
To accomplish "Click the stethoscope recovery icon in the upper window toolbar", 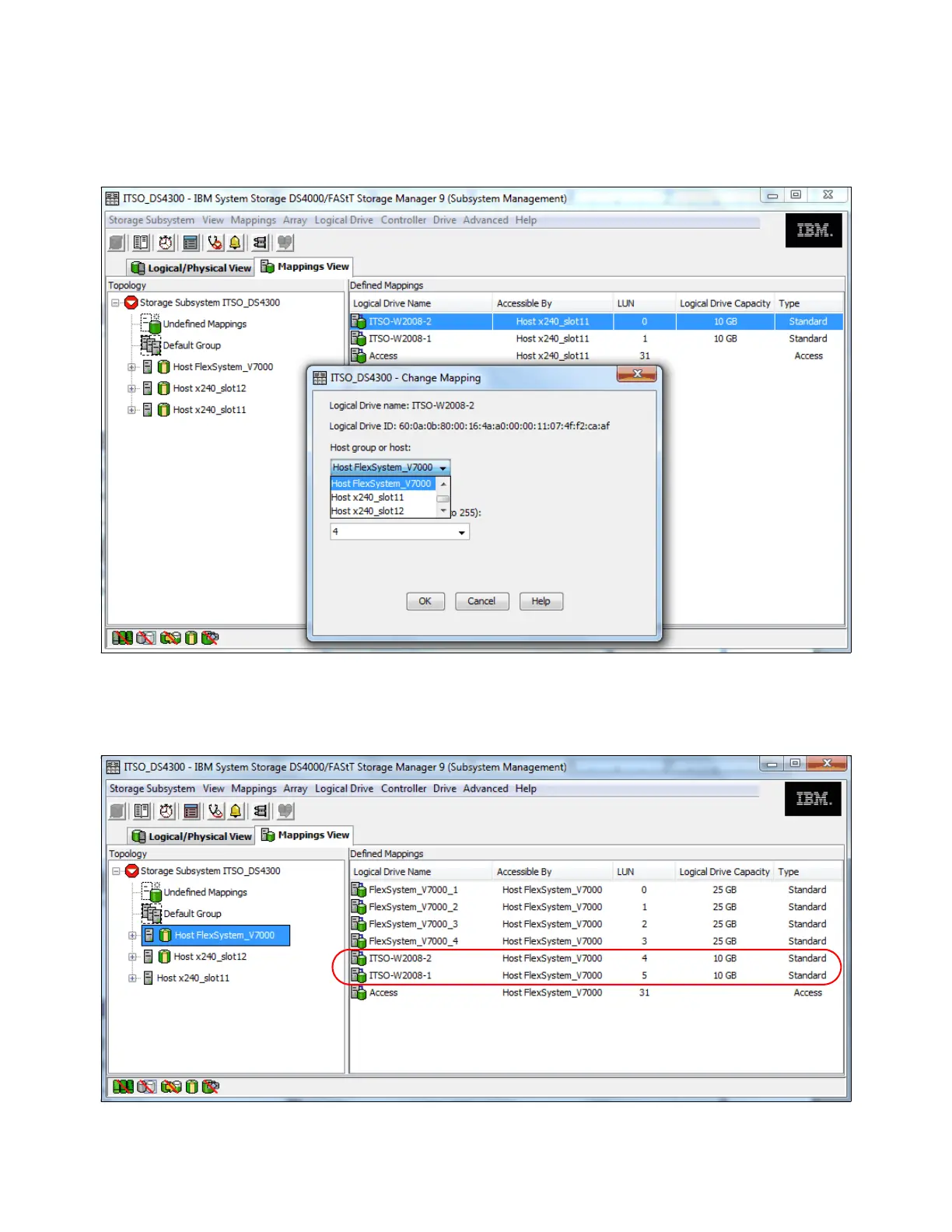I will pyautogui.click(x=215, y=243).
